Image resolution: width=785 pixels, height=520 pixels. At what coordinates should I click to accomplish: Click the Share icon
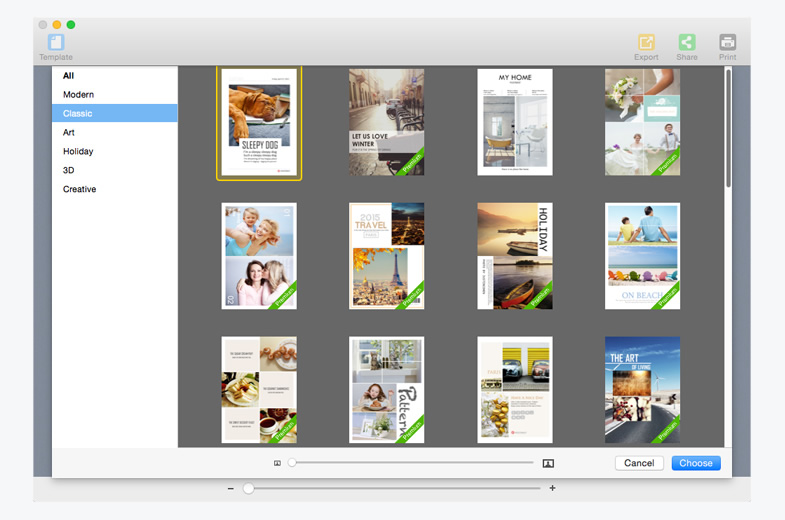(x=687, y=43)
